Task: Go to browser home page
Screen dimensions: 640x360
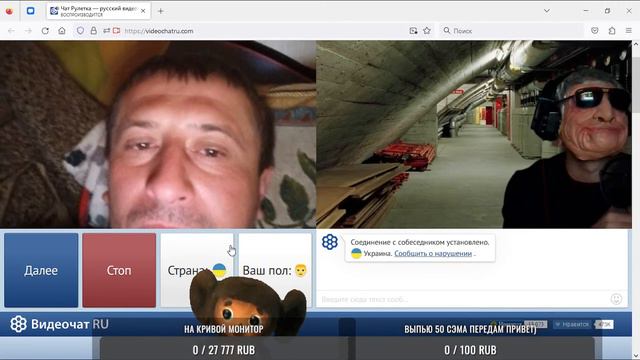Action: click(62, 31)
